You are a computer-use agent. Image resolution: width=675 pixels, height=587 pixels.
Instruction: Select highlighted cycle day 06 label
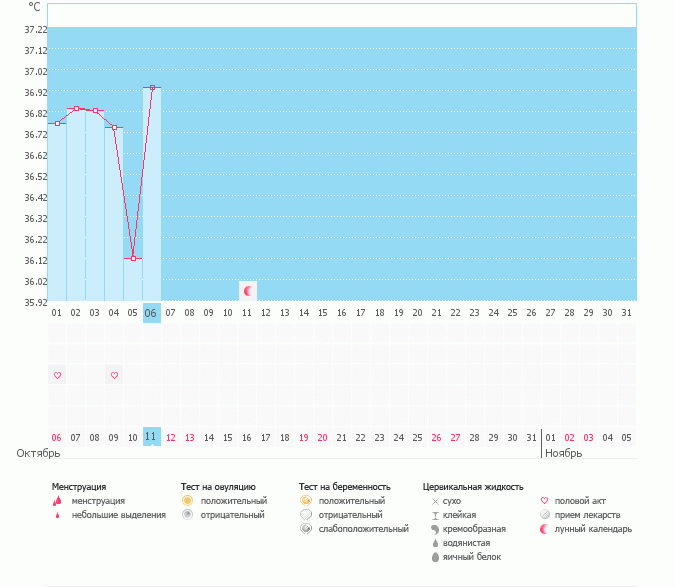[x=152, y=313]
